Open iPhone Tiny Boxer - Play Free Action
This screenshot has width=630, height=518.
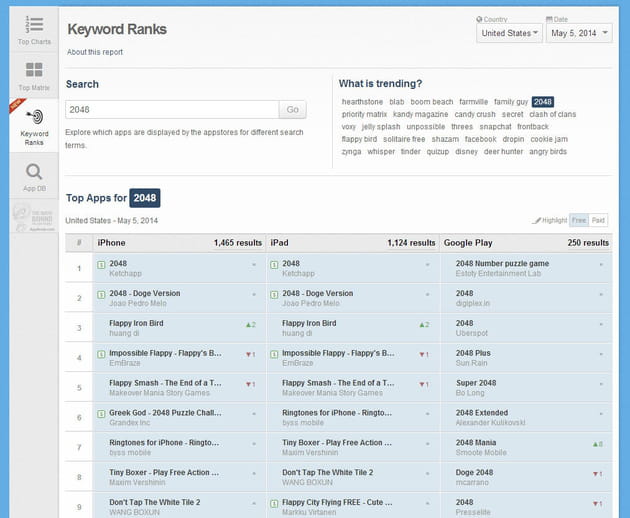coord(164,473)
